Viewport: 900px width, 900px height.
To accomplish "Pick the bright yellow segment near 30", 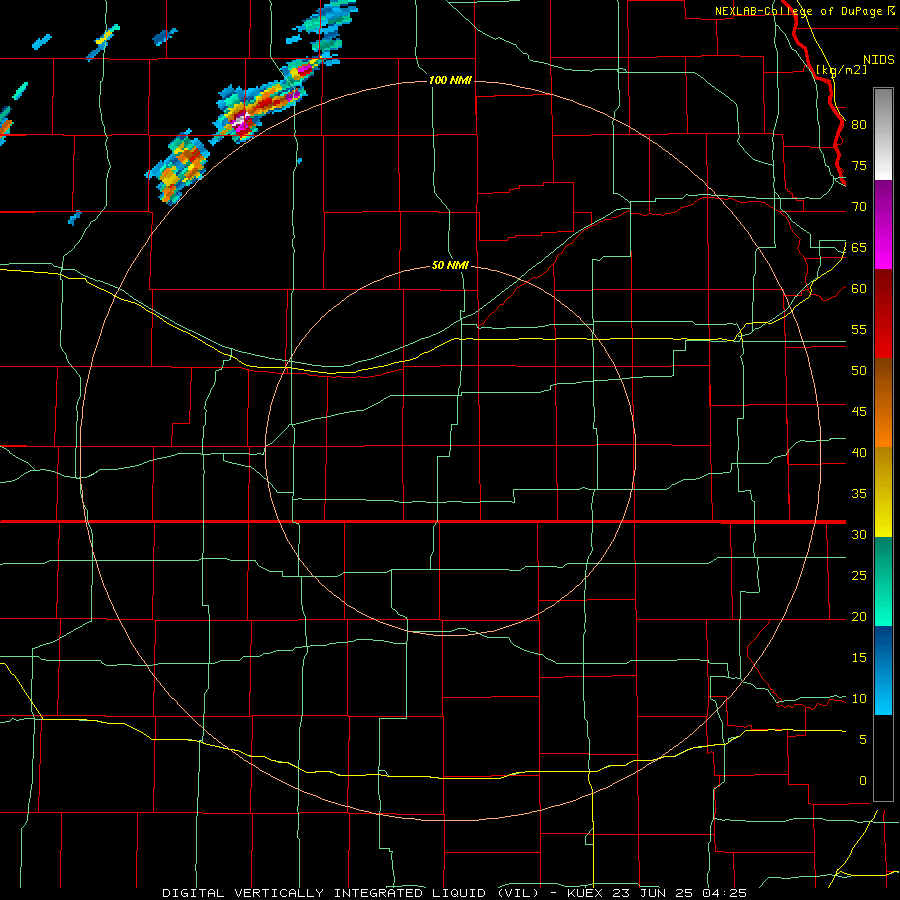I will point(883,520).
